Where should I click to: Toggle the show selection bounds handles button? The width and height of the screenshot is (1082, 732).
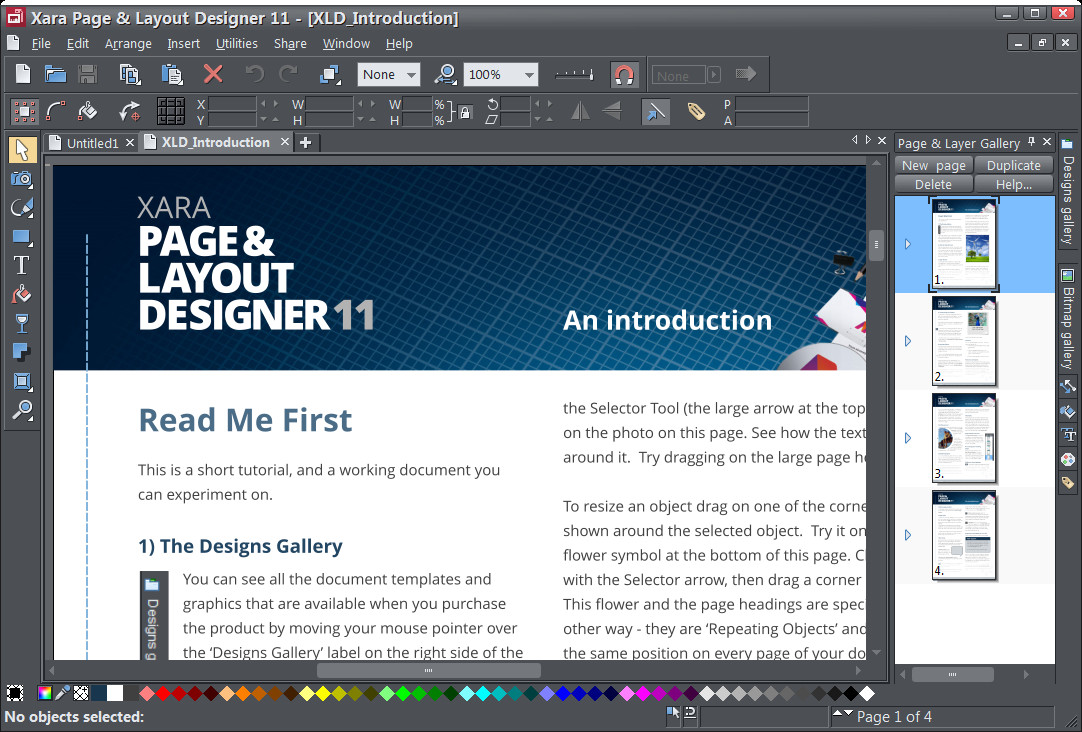click(25, 111)
